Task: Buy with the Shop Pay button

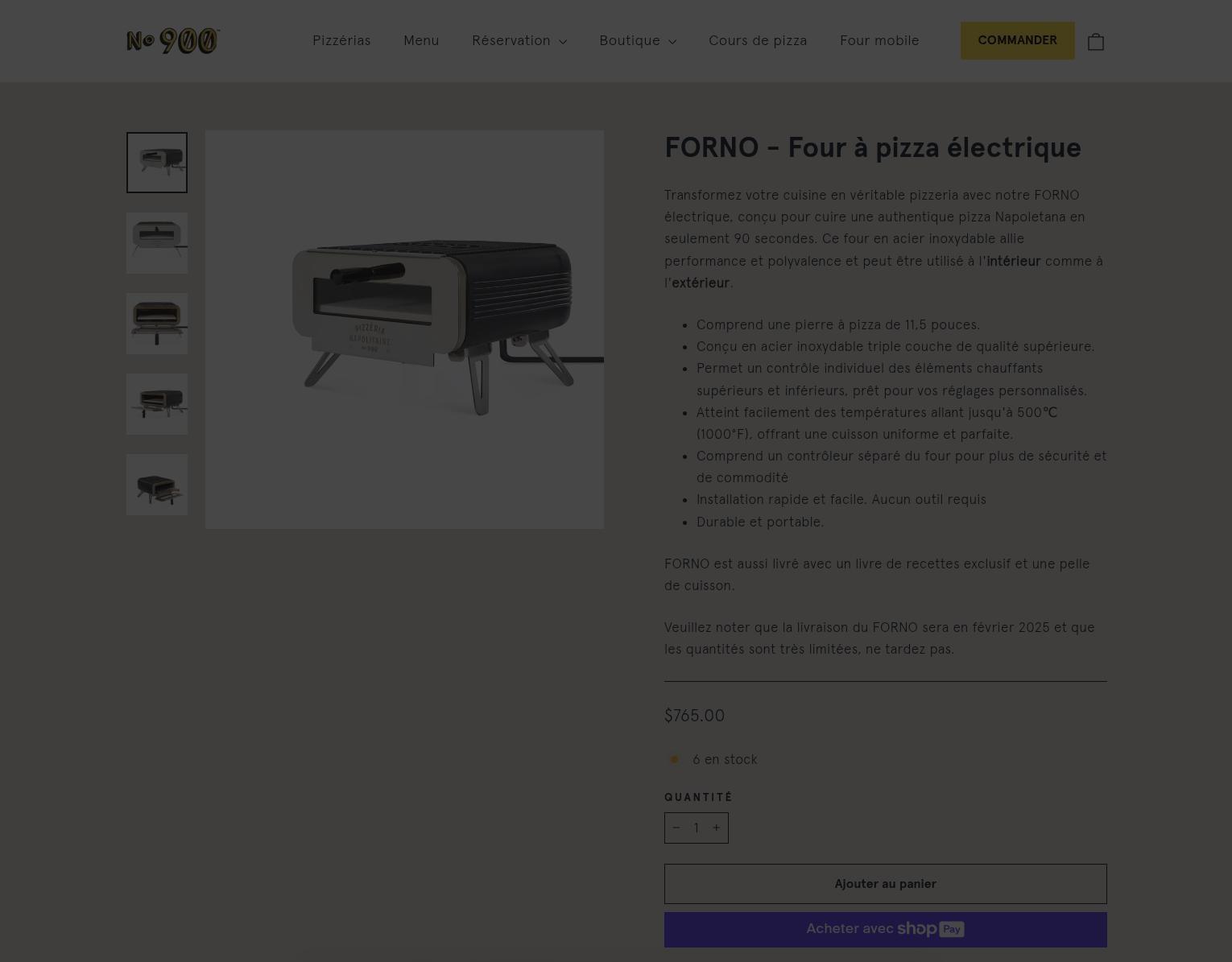Action: tap(885, 929)
